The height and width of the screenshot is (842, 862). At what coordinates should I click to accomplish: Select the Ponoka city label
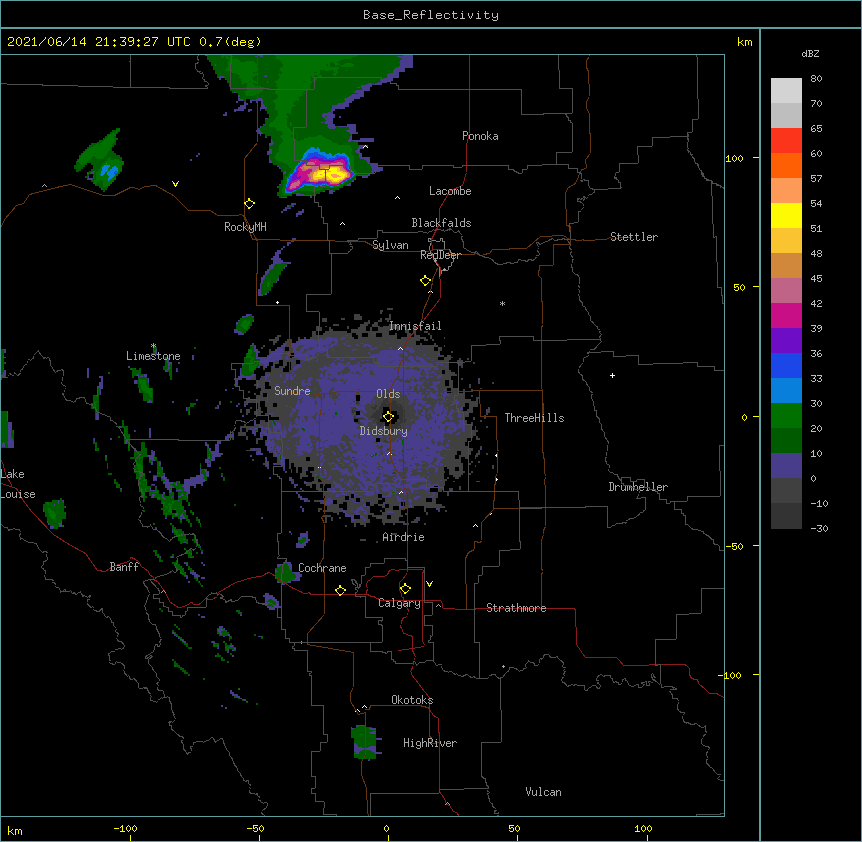480,136
